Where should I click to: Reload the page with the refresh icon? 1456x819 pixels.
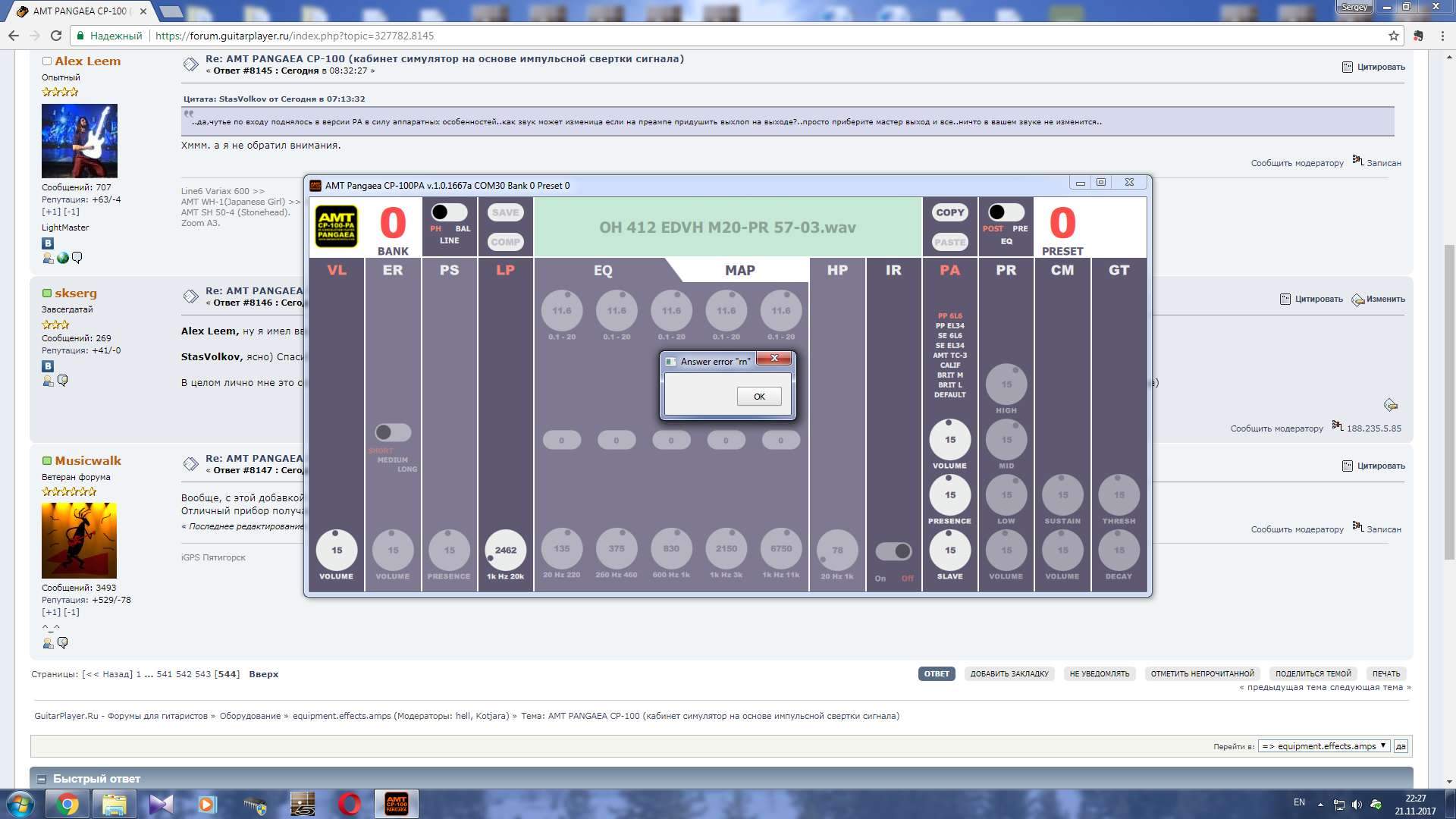(x=55, y=36)
